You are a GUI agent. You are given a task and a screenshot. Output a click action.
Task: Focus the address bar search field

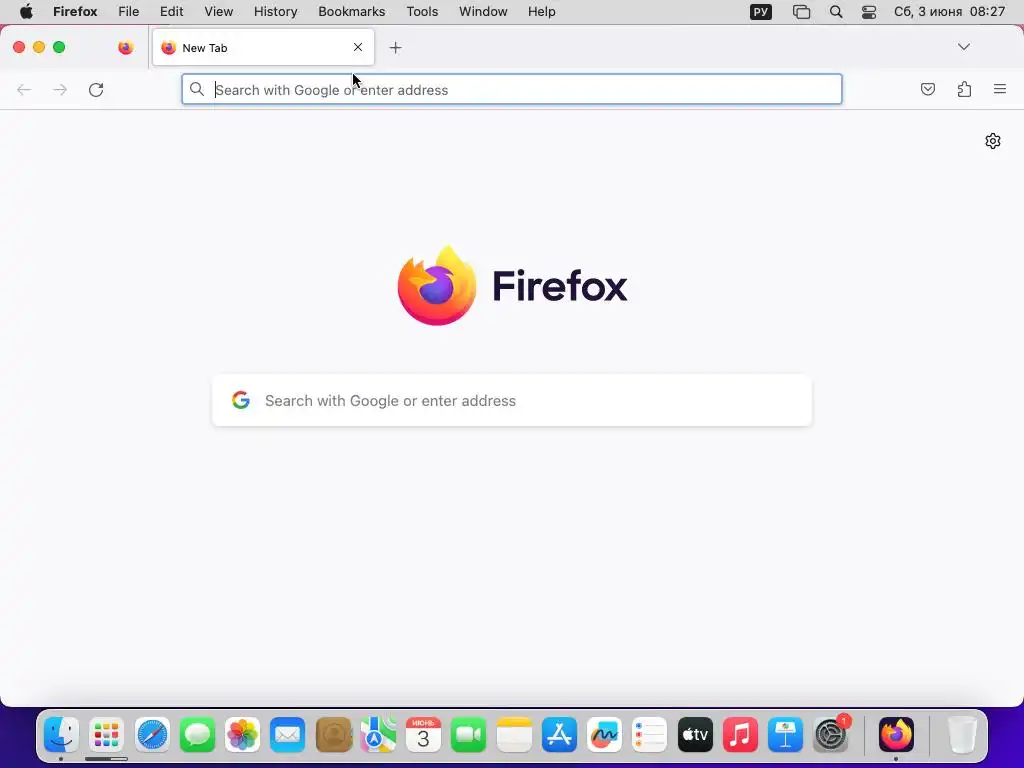point(512,89)
